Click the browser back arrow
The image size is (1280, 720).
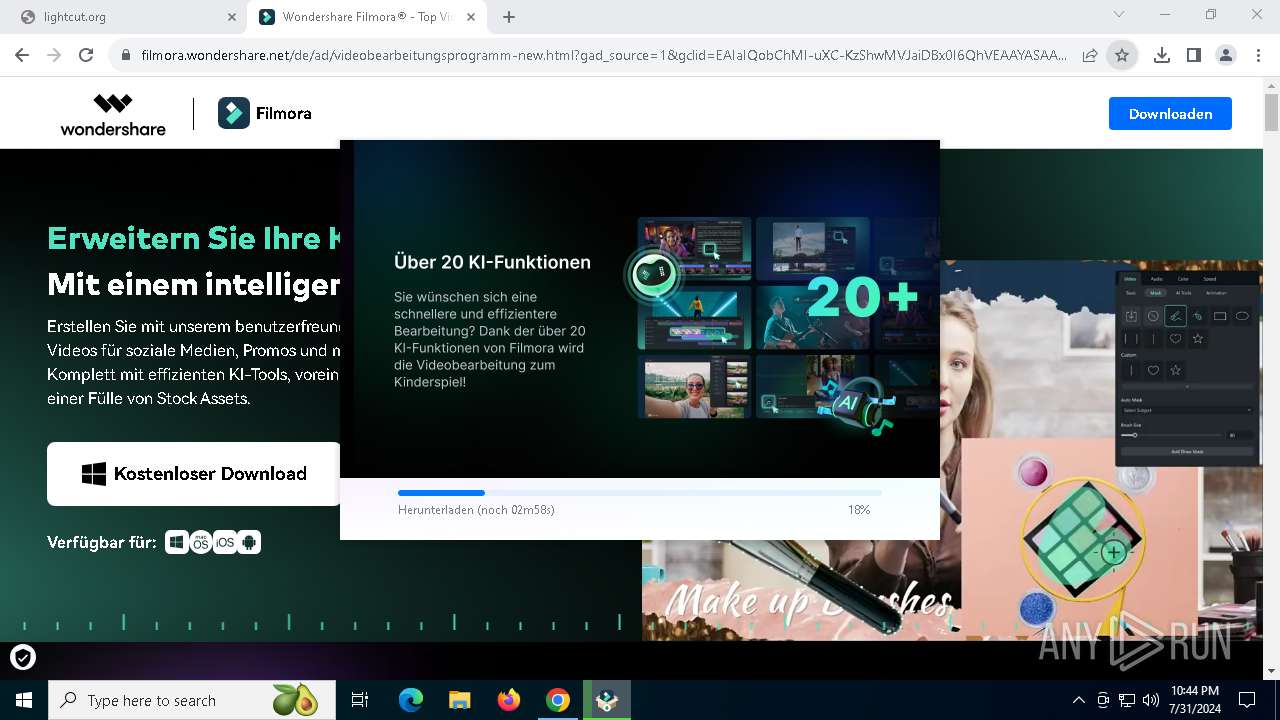(23, 55)
